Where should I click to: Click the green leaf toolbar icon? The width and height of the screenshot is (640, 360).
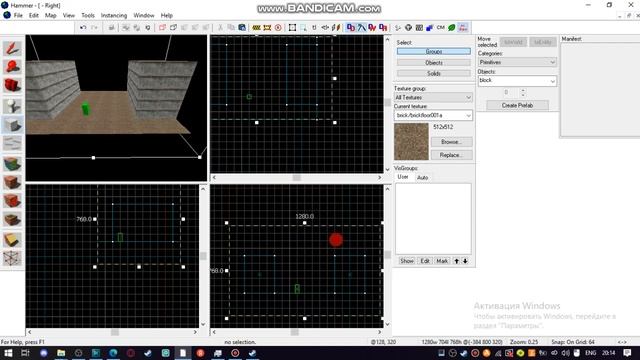pos(452,27)
